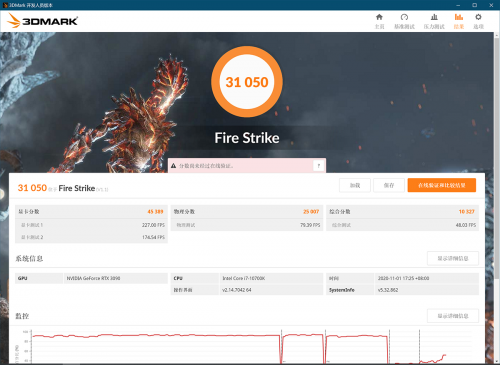
Task: Click the graphics score row showing 45 389
Action: (91, 212)
